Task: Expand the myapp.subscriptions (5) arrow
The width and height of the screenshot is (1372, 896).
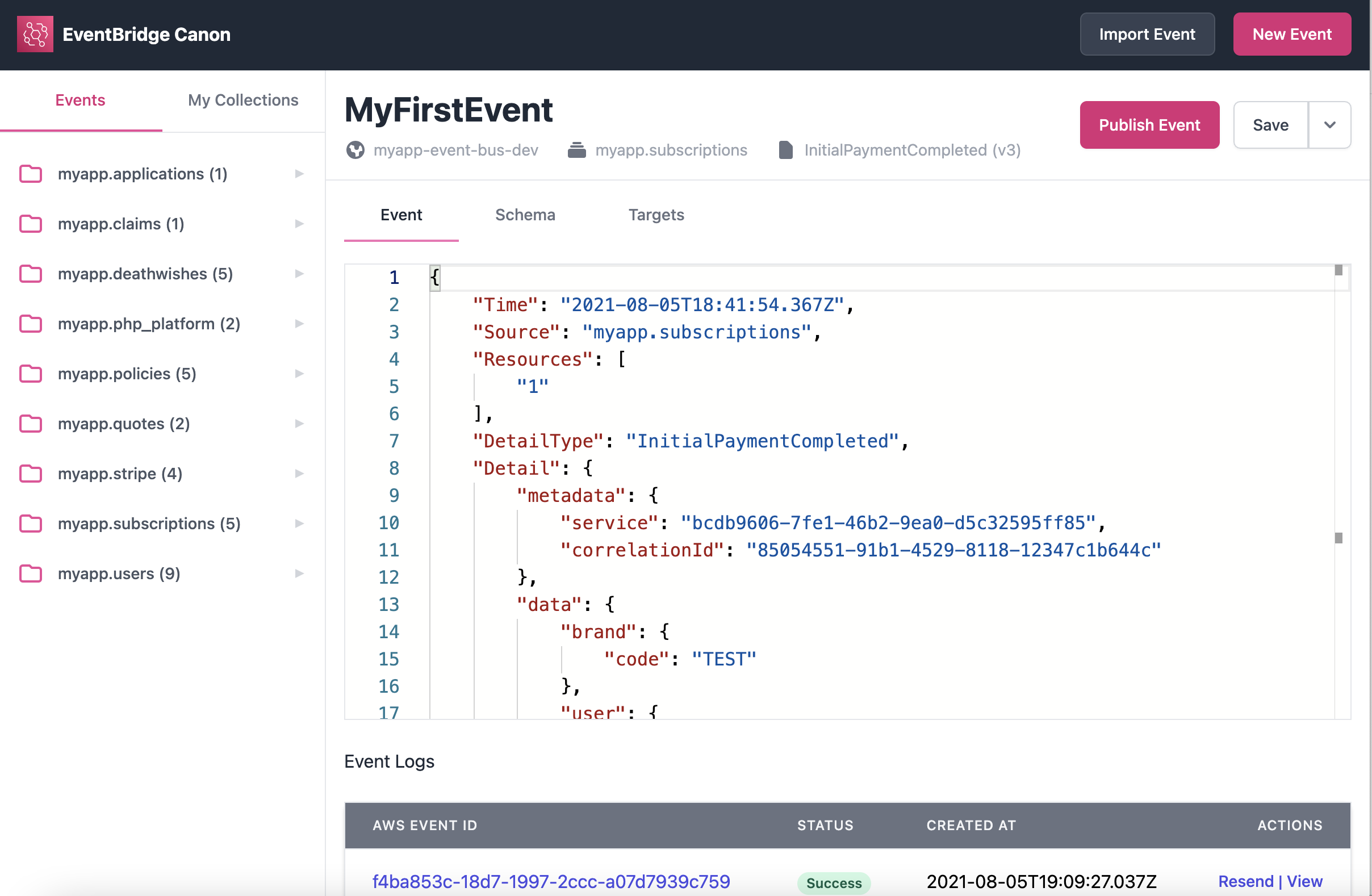Action: (x=299, y=524)
